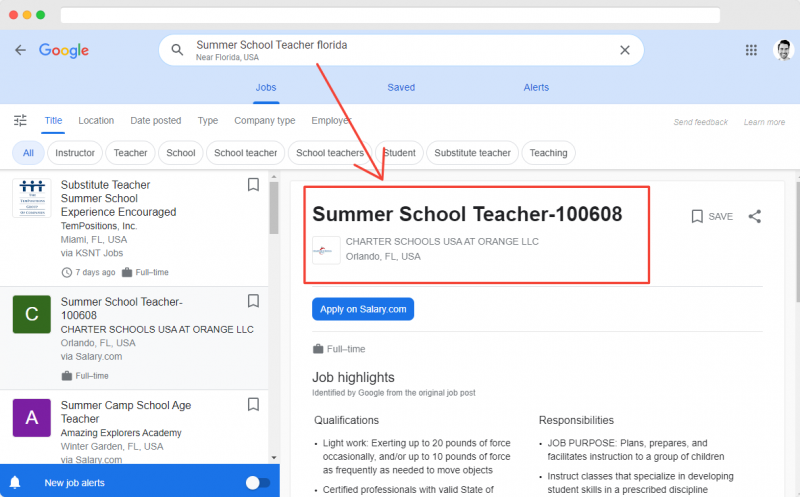Select the Title filter category
Viewport: 800px width, 497px height.
coord(53,120)
